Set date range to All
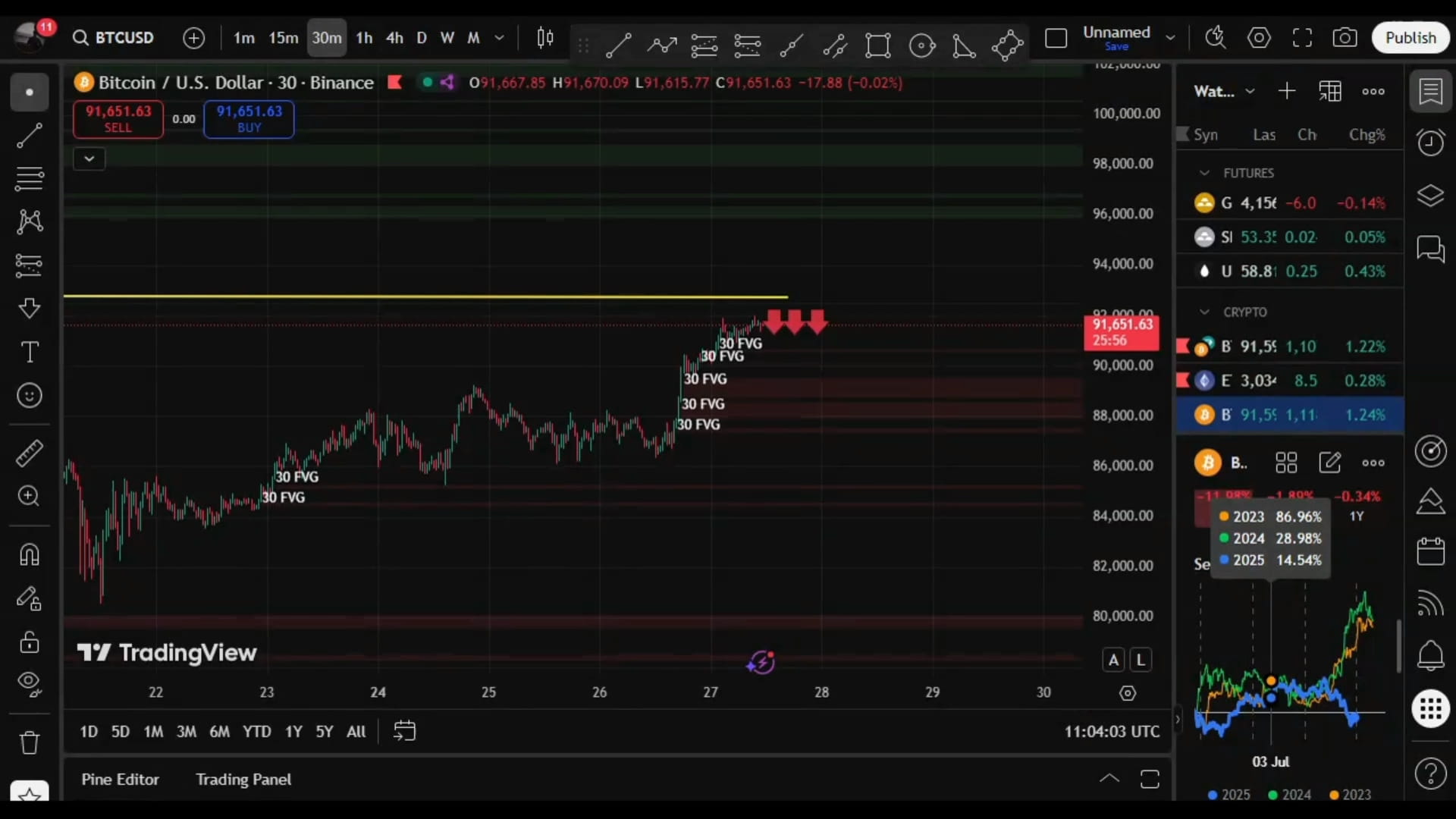 tap(356, 732)
